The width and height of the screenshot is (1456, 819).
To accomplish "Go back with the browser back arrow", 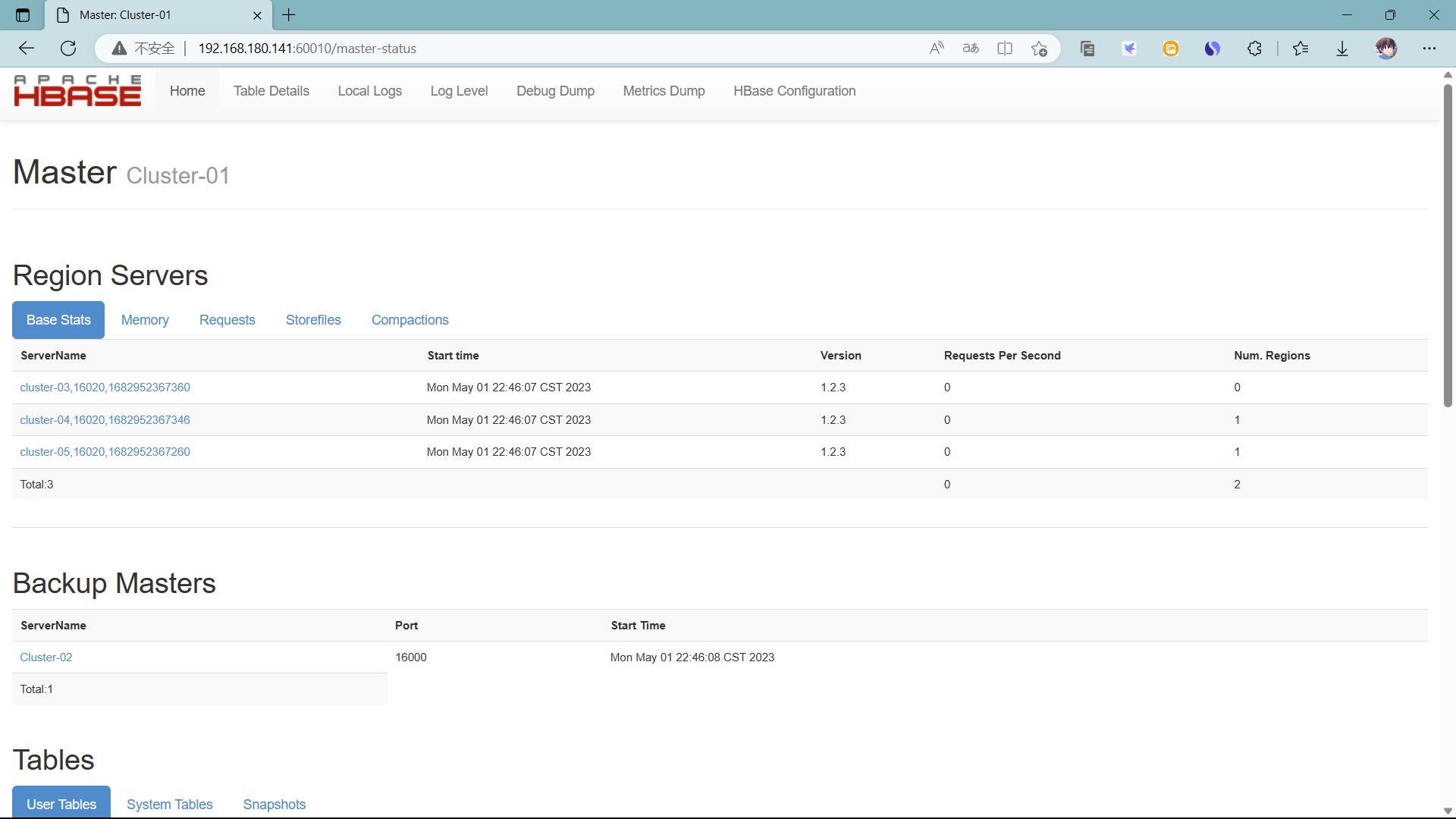I will click(x=27, y=49).
